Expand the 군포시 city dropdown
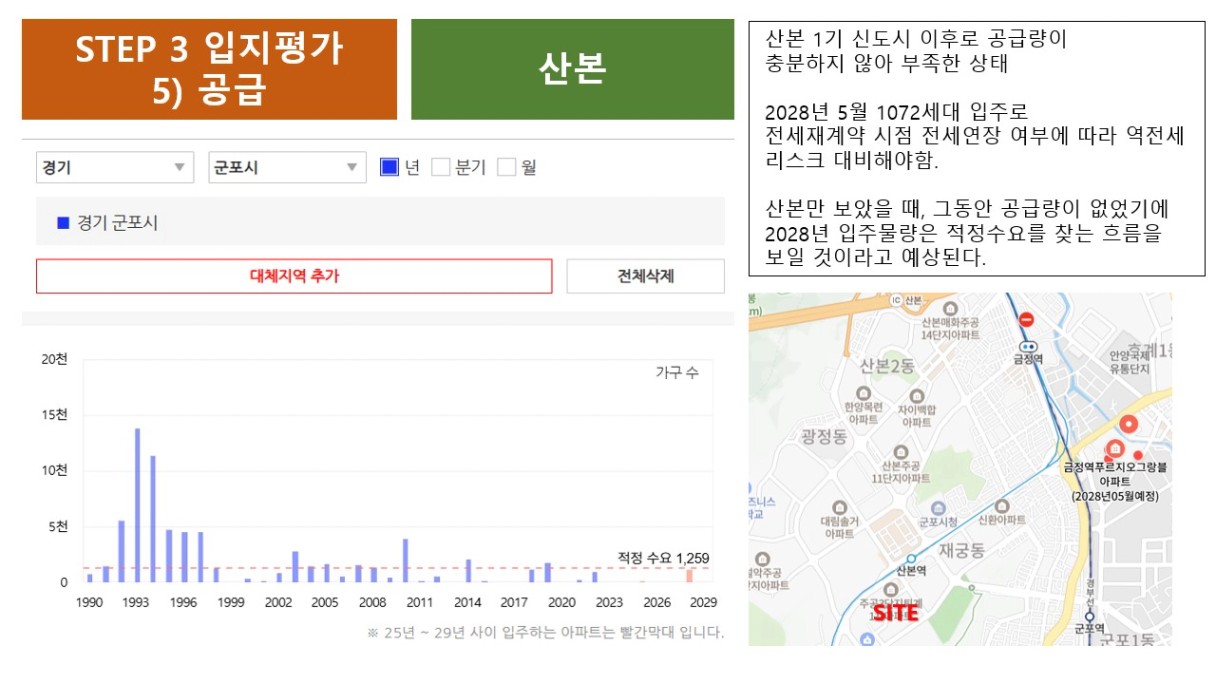Viewport: 1216px width, 684px height. click(286, 167)
